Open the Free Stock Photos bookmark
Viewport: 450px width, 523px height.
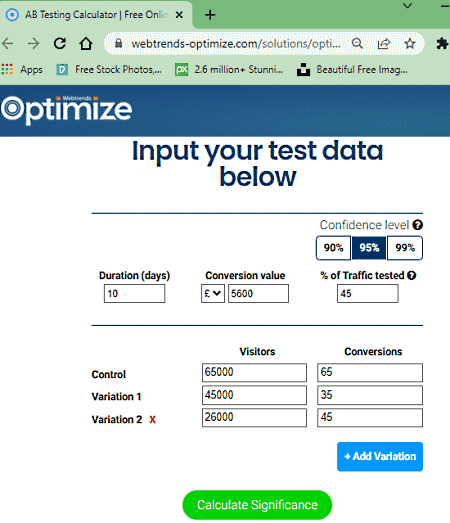[x=109, y=70]
